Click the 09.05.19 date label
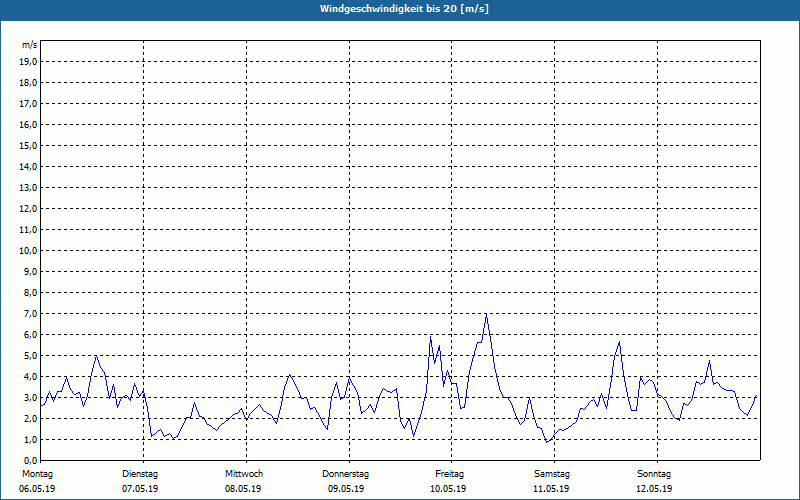This screenshot has width=800, height=500. point(346,489)
